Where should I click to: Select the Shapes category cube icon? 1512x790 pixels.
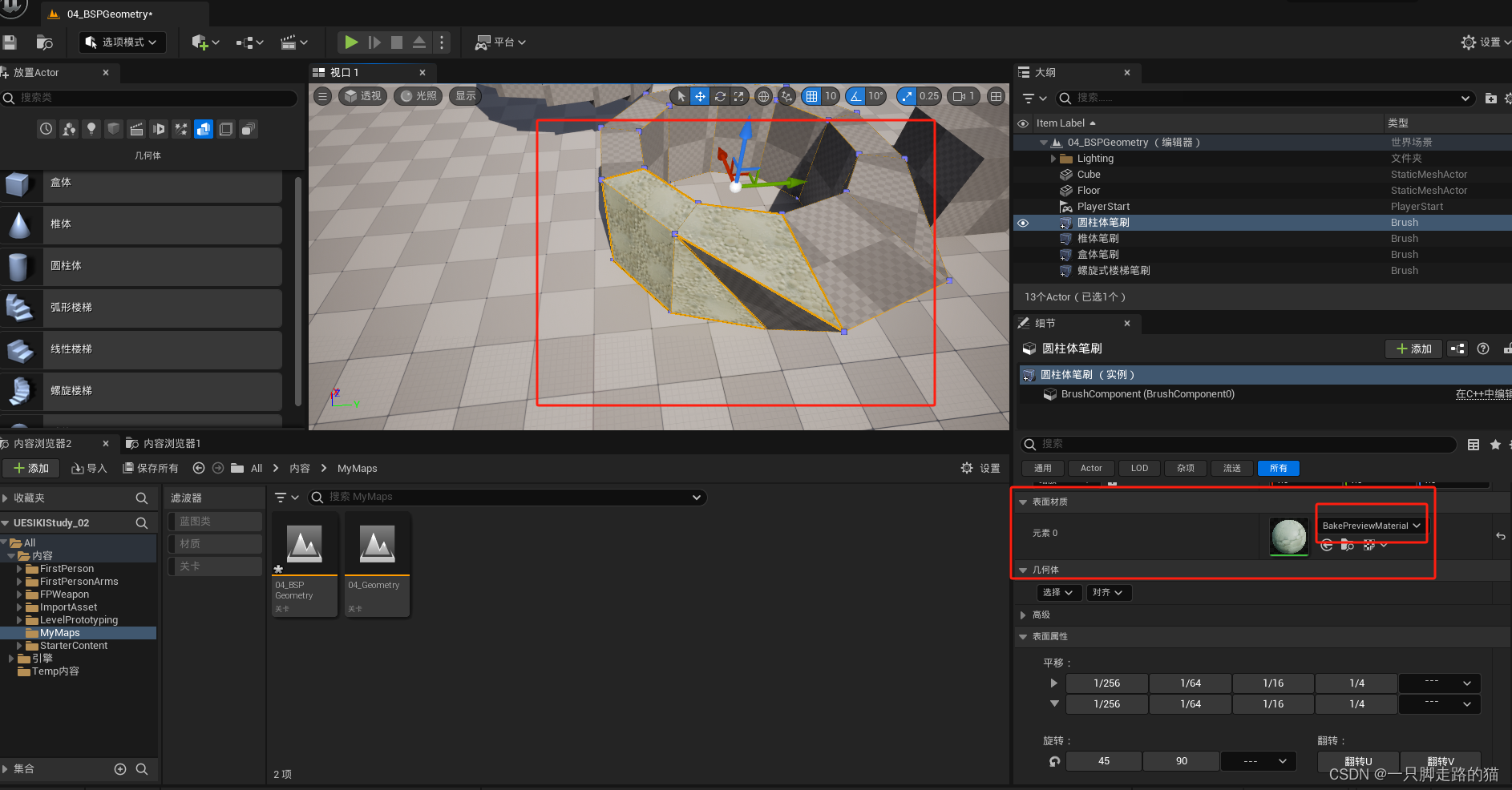[114, 129]
